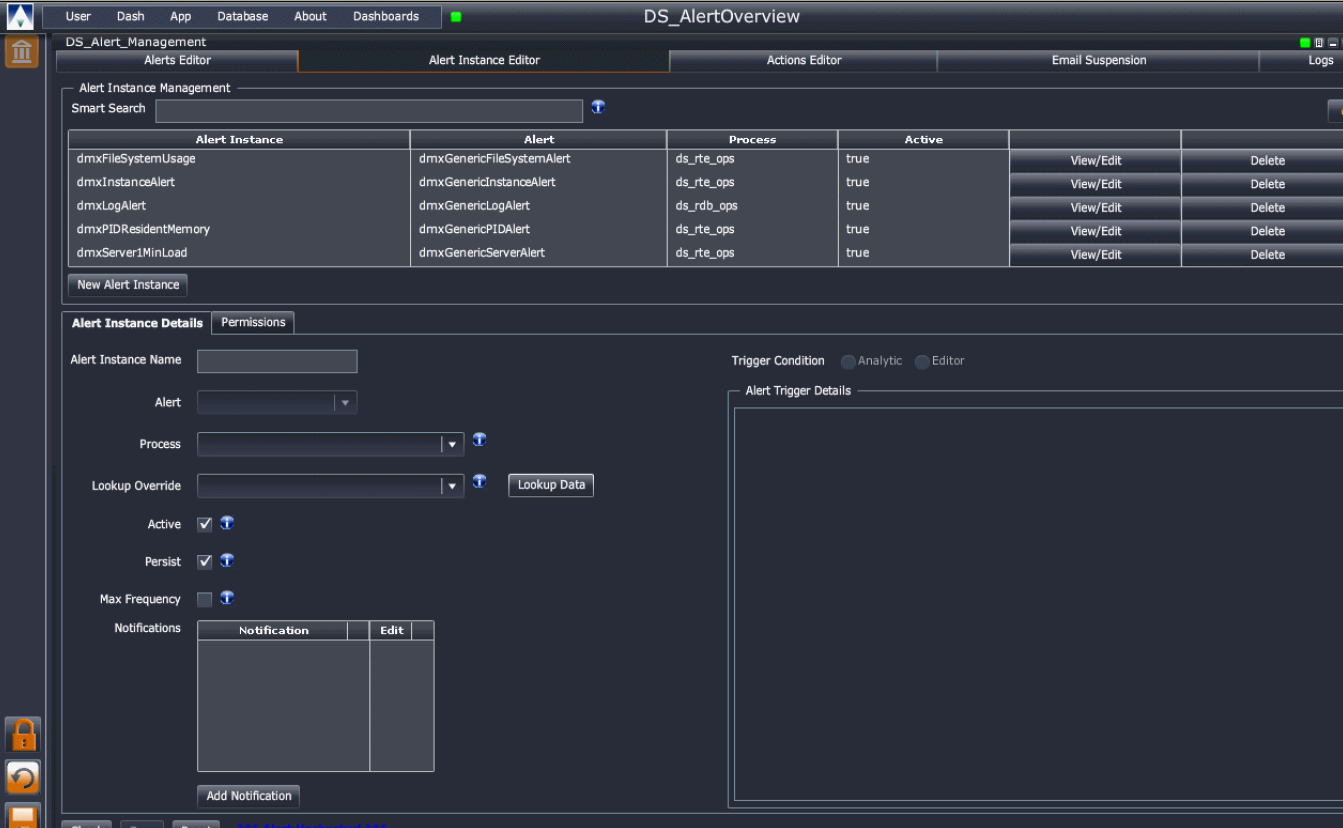This screenshot has width=1343, height=828.
Task: Click the Smart Search input field
Action: [x=369, y=110]
